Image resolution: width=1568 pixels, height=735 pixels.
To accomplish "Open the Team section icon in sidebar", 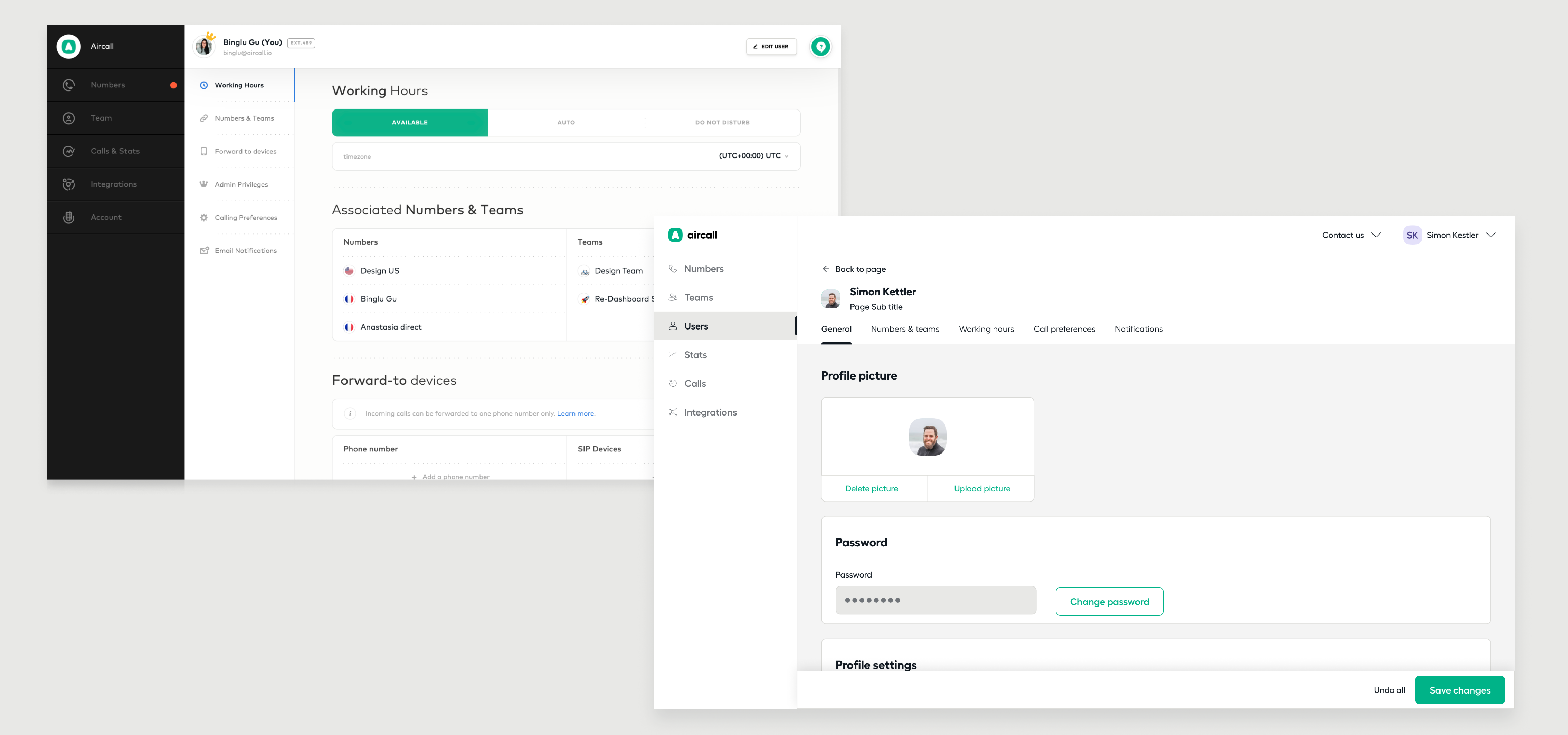I will click(69, 117).
